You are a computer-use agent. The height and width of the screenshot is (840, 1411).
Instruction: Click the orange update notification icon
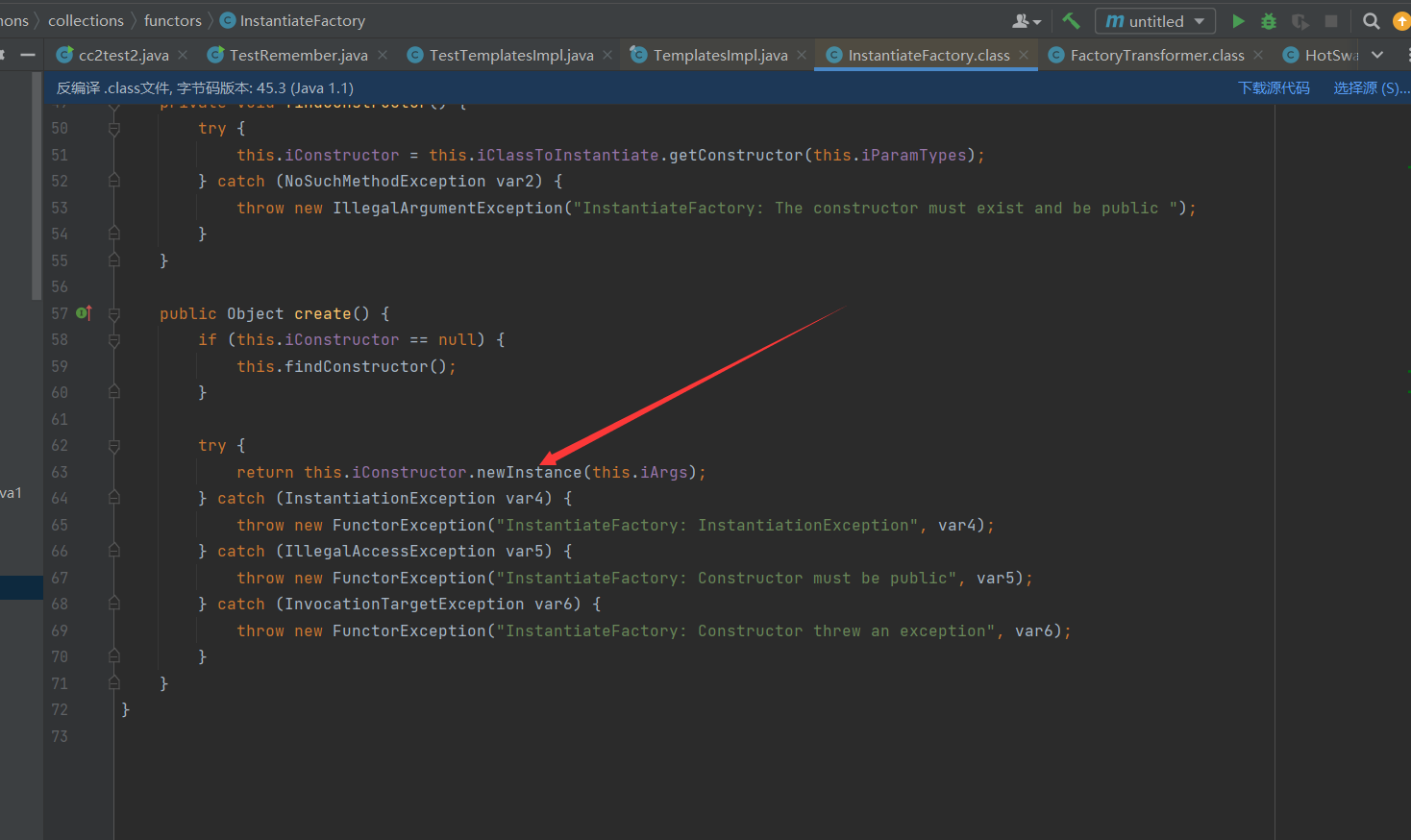1401,21
